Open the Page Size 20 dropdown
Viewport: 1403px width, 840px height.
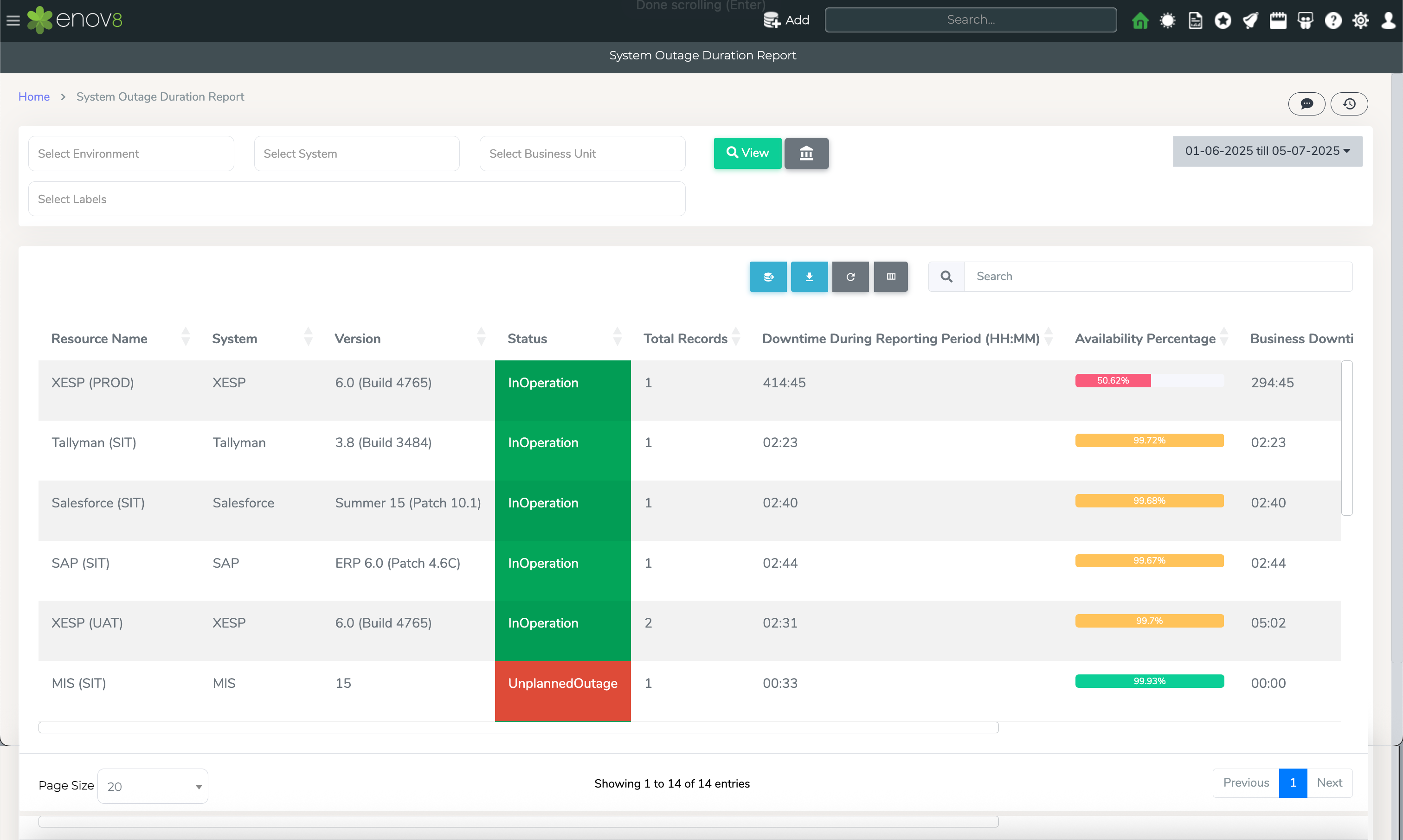(153, 786)
